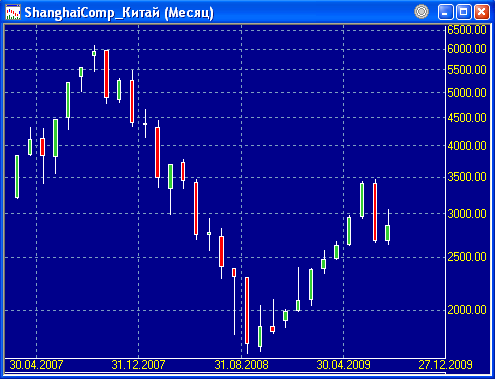Viewport: 495px width, 379px height.
Task: Click the 2000.00 price axis label
Action: [x=467, y=310]
